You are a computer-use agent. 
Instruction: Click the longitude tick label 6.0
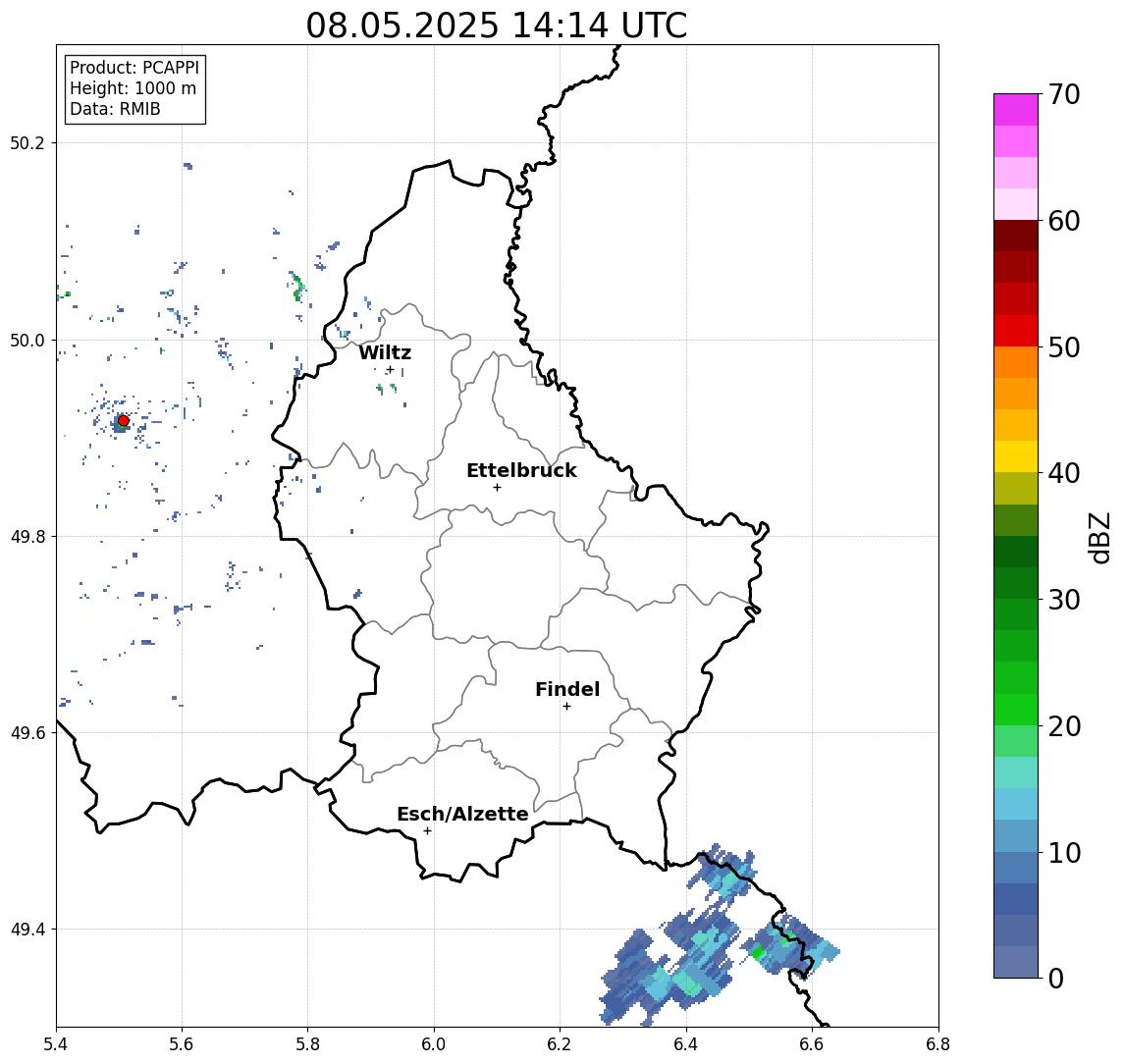click(x=435, y=1044)
